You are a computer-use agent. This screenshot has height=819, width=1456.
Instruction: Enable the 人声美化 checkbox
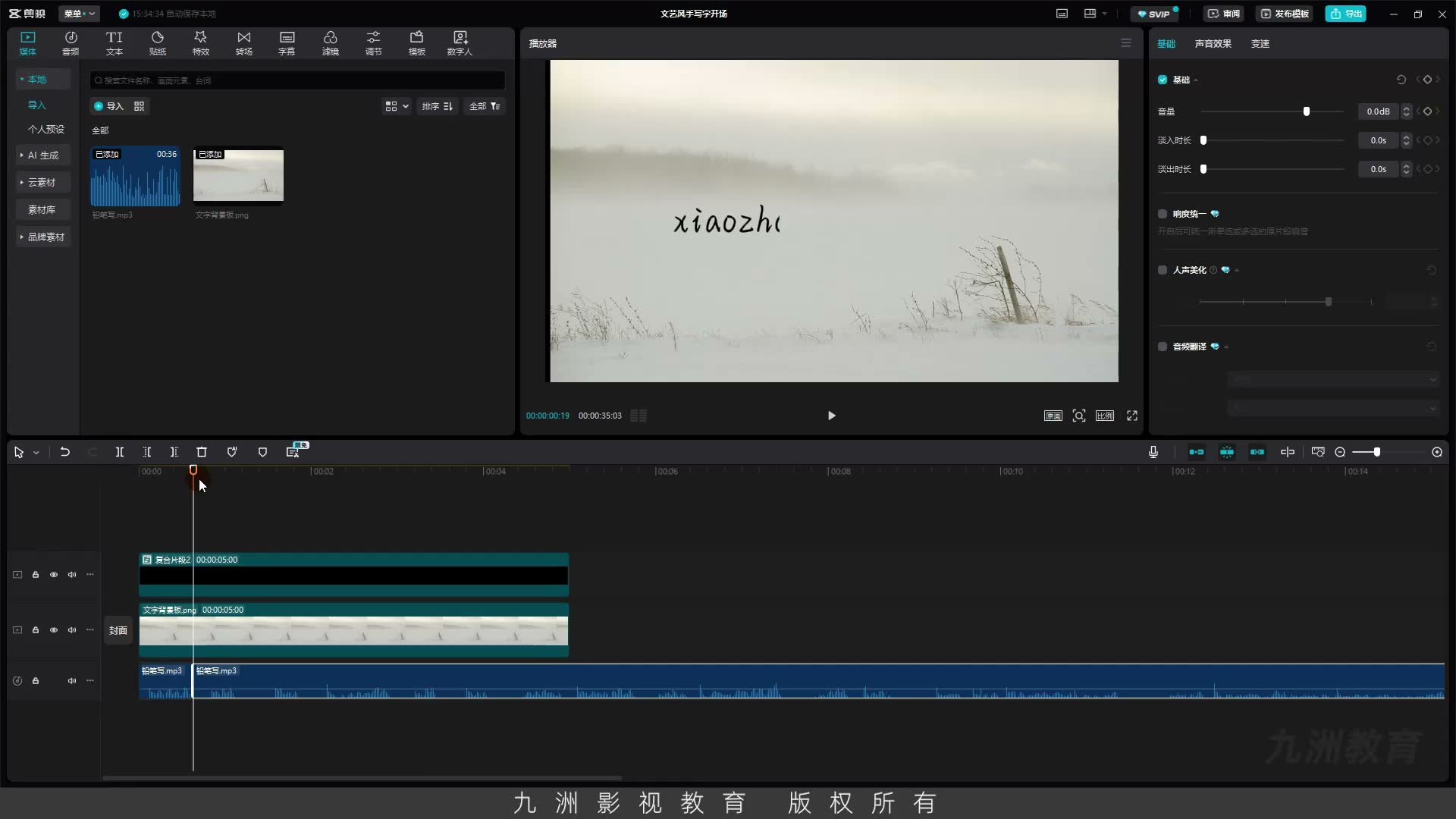click(x=1163, y=270)
